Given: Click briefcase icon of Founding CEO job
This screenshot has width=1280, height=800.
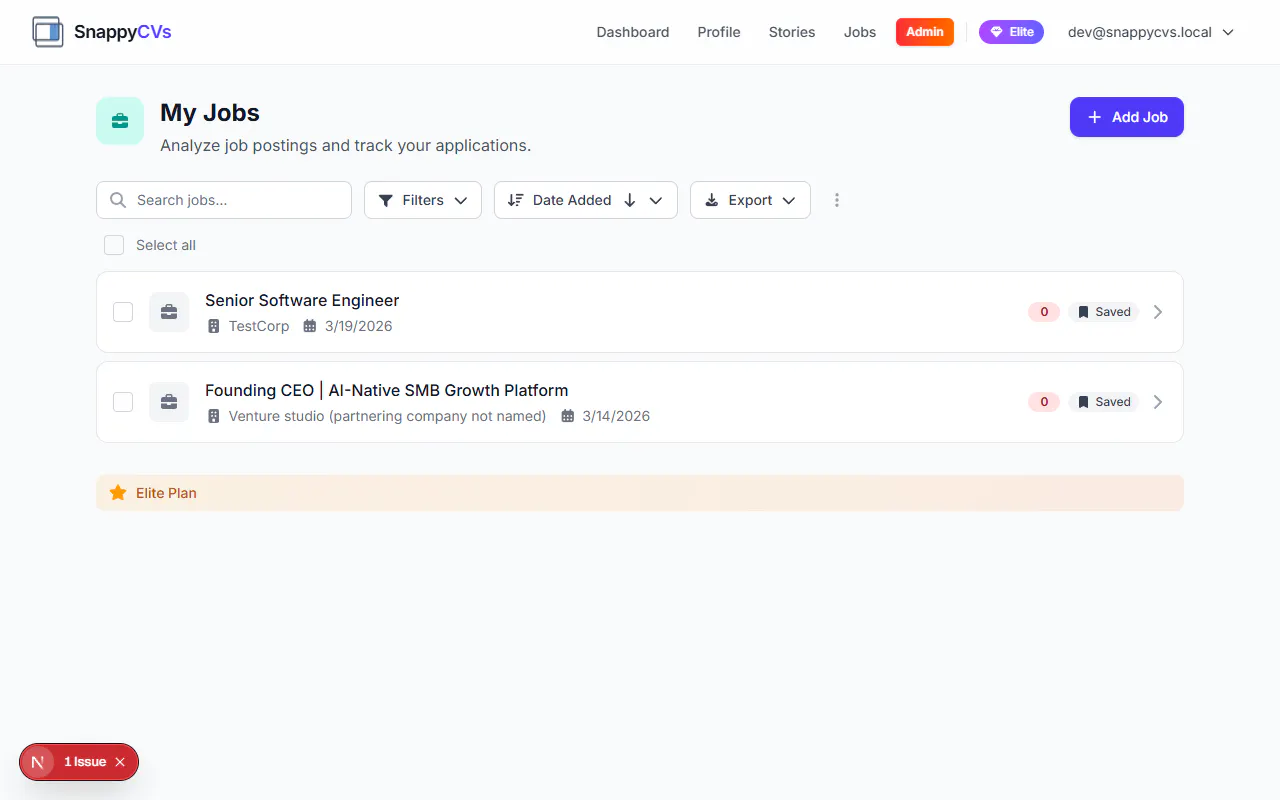Looking at the screenshot, I should point(169,402).
